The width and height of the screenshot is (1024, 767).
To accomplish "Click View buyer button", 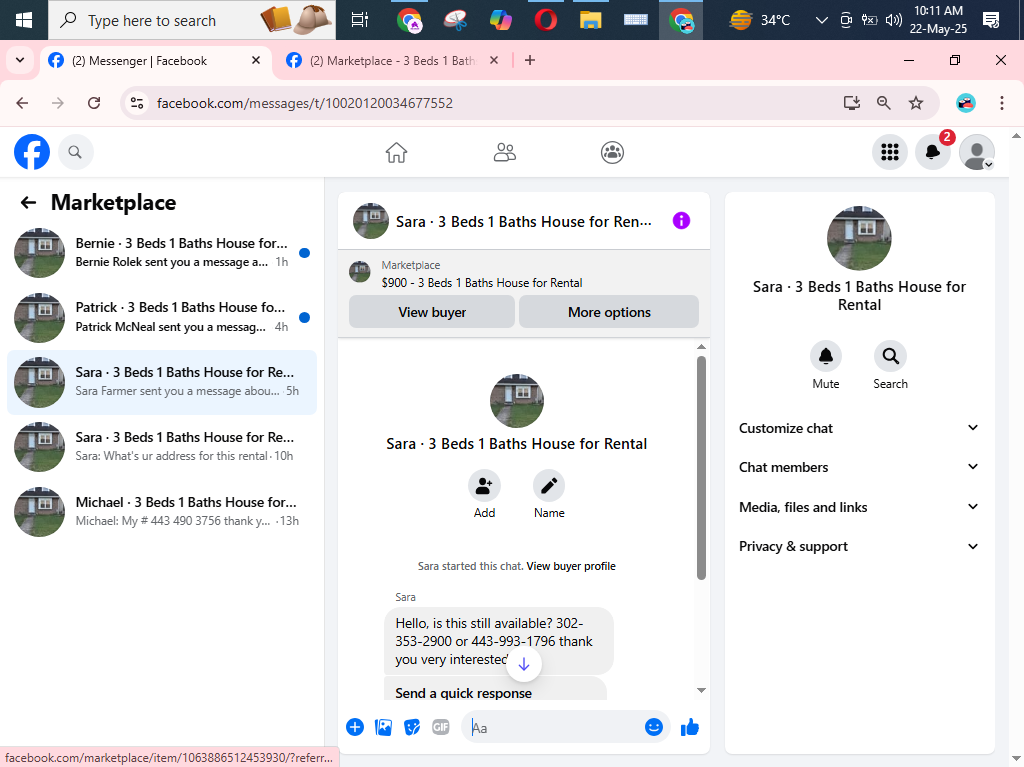I will point(432,312).
